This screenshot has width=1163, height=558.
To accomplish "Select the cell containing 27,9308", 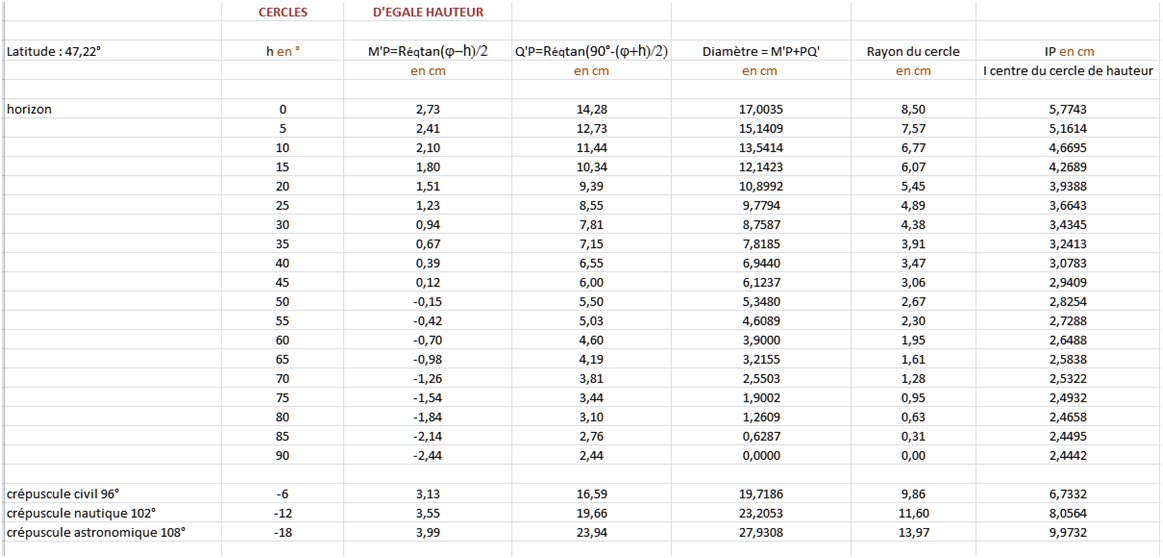I will click(761, 532).
